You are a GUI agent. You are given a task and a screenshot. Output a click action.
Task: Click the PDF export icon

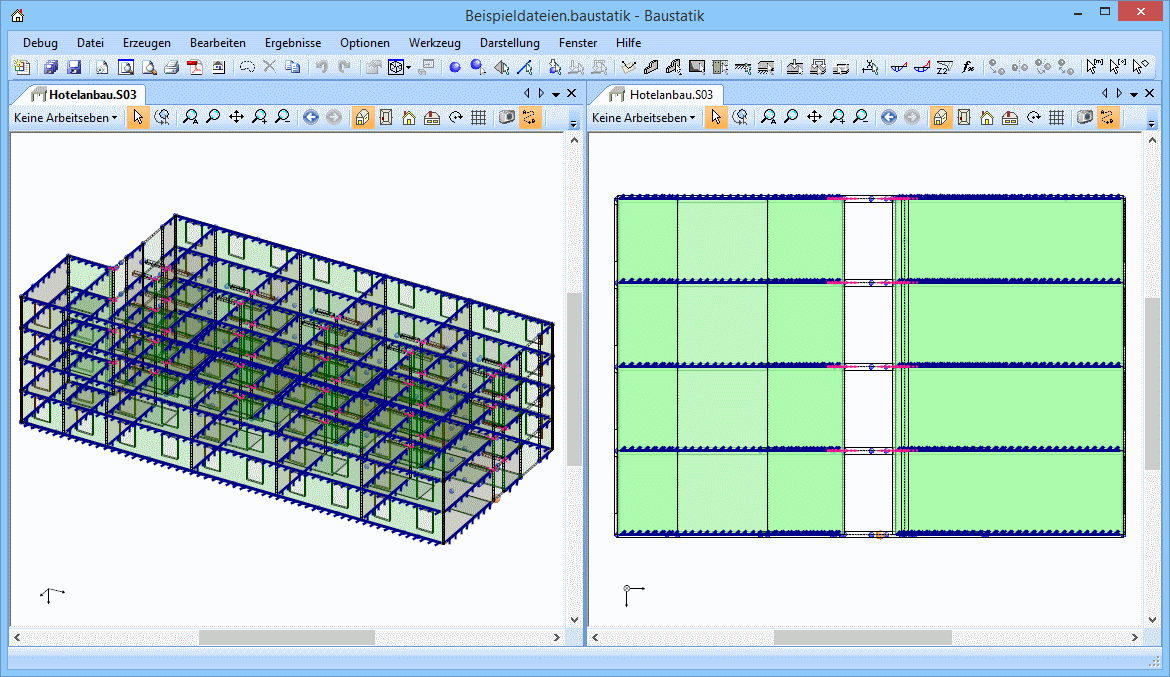click(195, 67)
